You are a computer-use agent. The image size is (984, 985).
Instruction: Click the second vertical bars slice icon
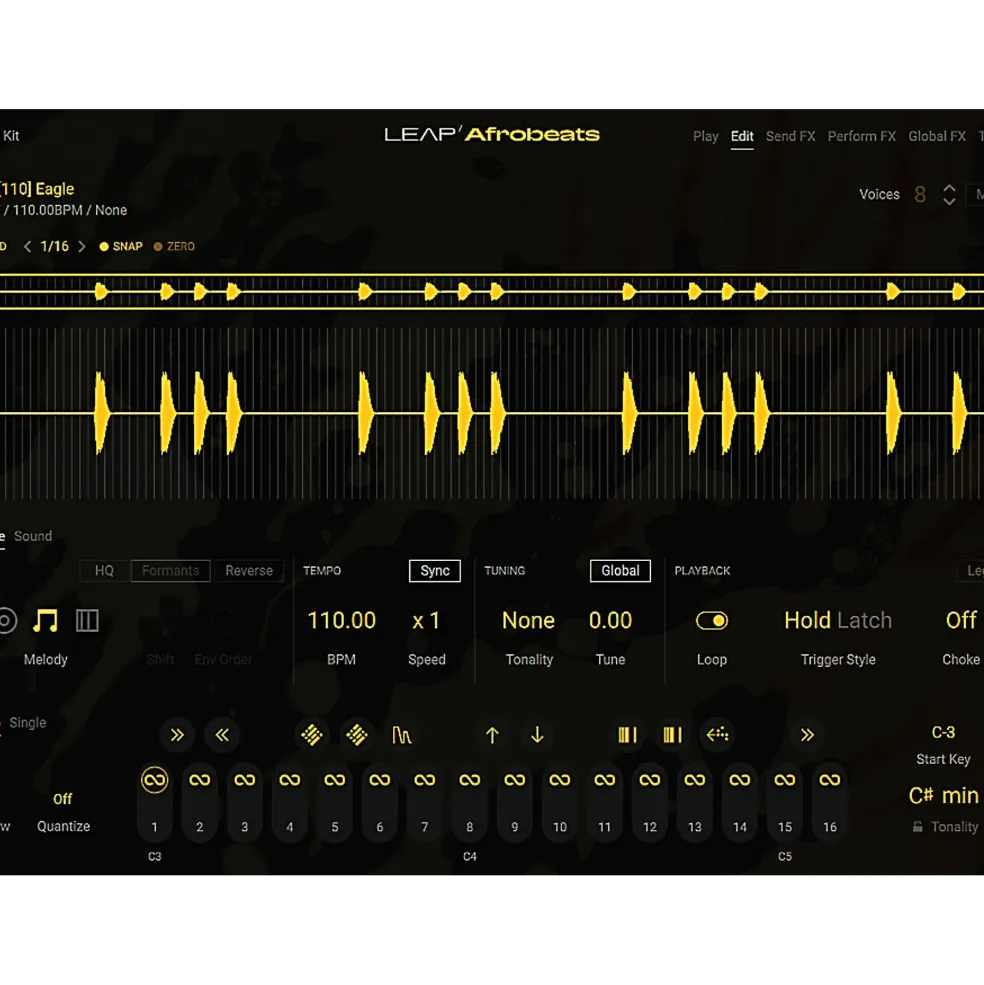coord(672,734)
